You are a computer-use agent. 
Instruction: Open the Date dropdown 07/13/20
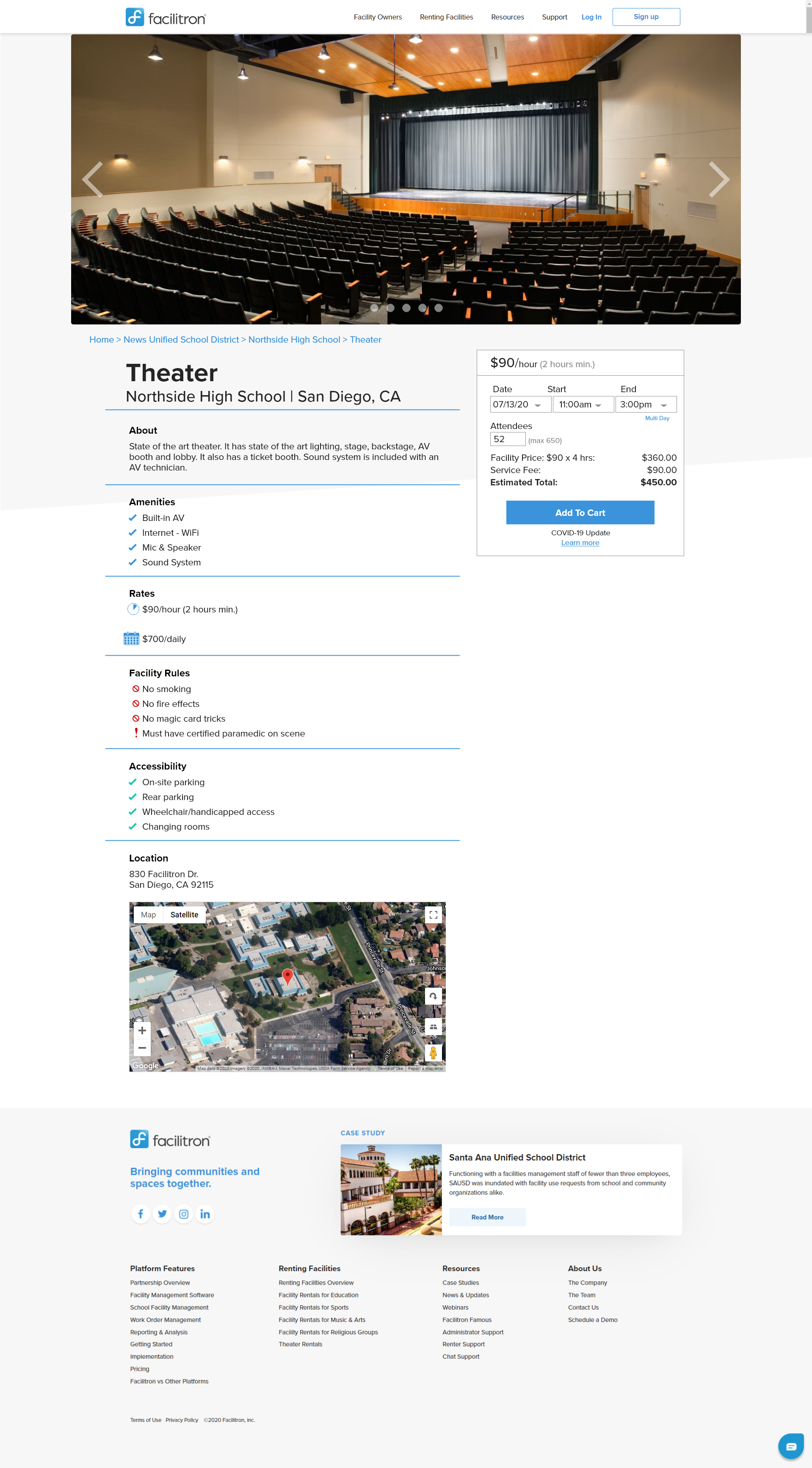520,404
